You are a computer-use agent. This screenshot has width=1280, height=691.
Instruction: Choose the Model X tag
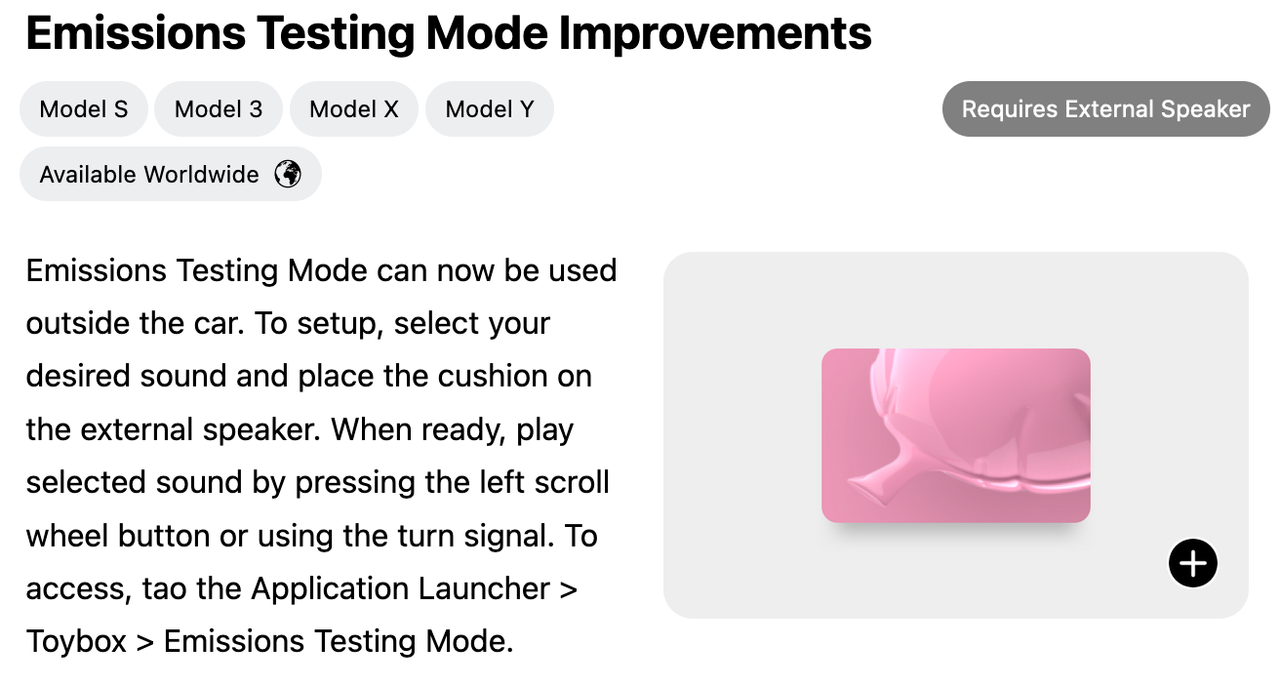click(x=354, y=109)
